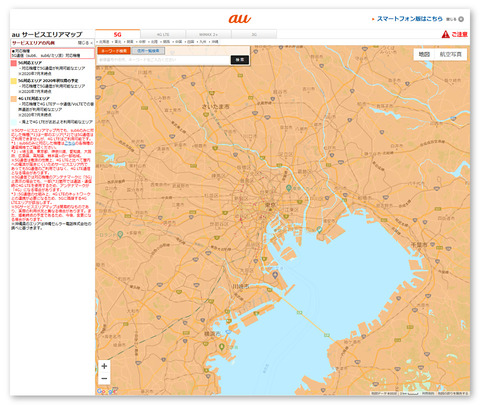Click the au logo
Image resolution: width=480 pixels, height=405 pixels.
tap(240, 19)
